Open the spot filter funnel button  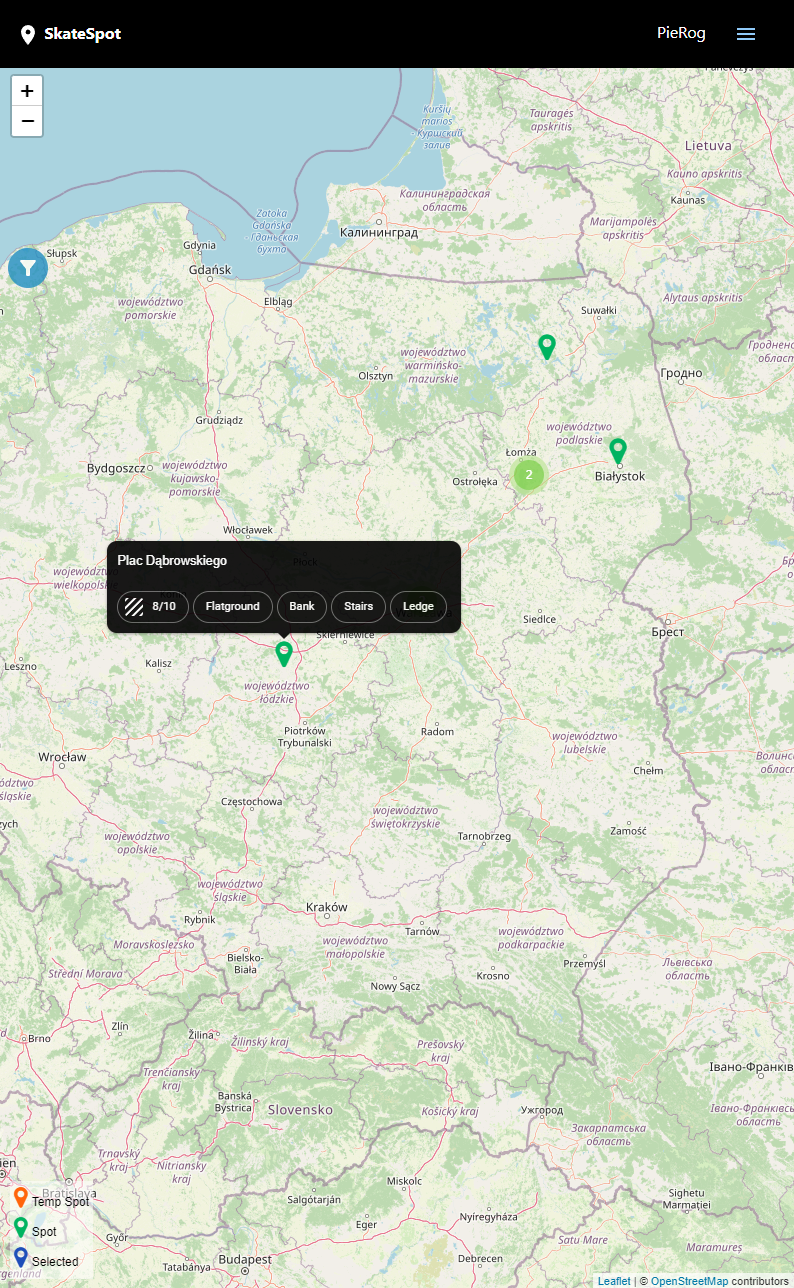28,268
